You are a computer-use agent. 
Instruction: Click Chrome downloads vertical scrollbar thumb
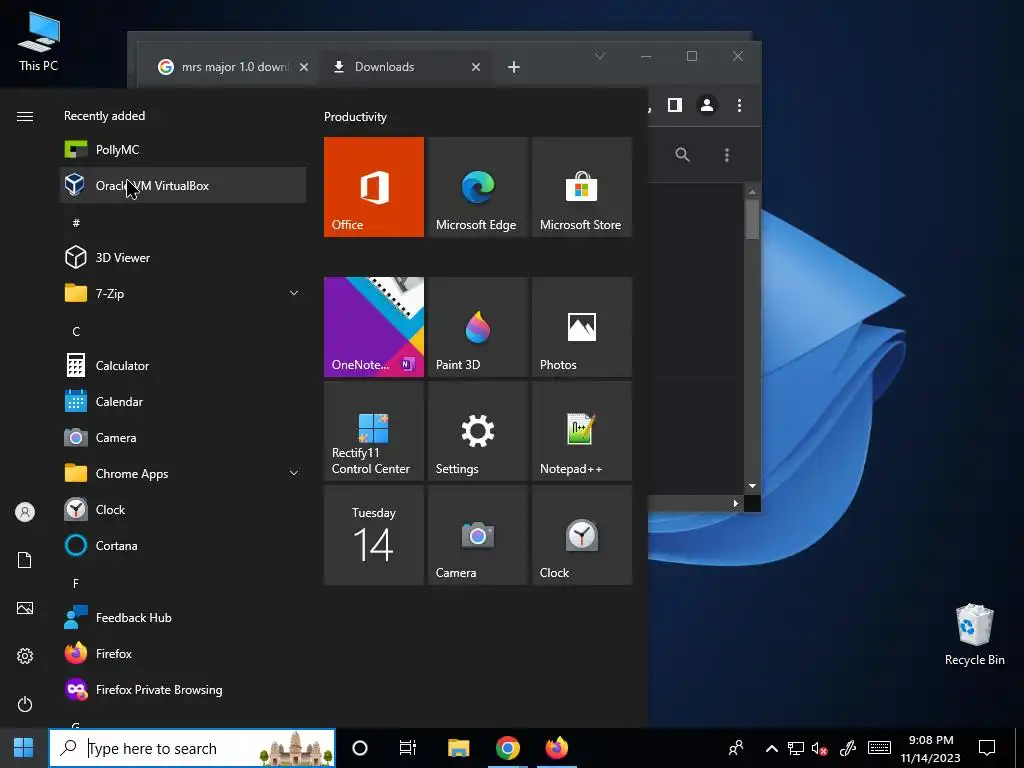tap(752, 219)
